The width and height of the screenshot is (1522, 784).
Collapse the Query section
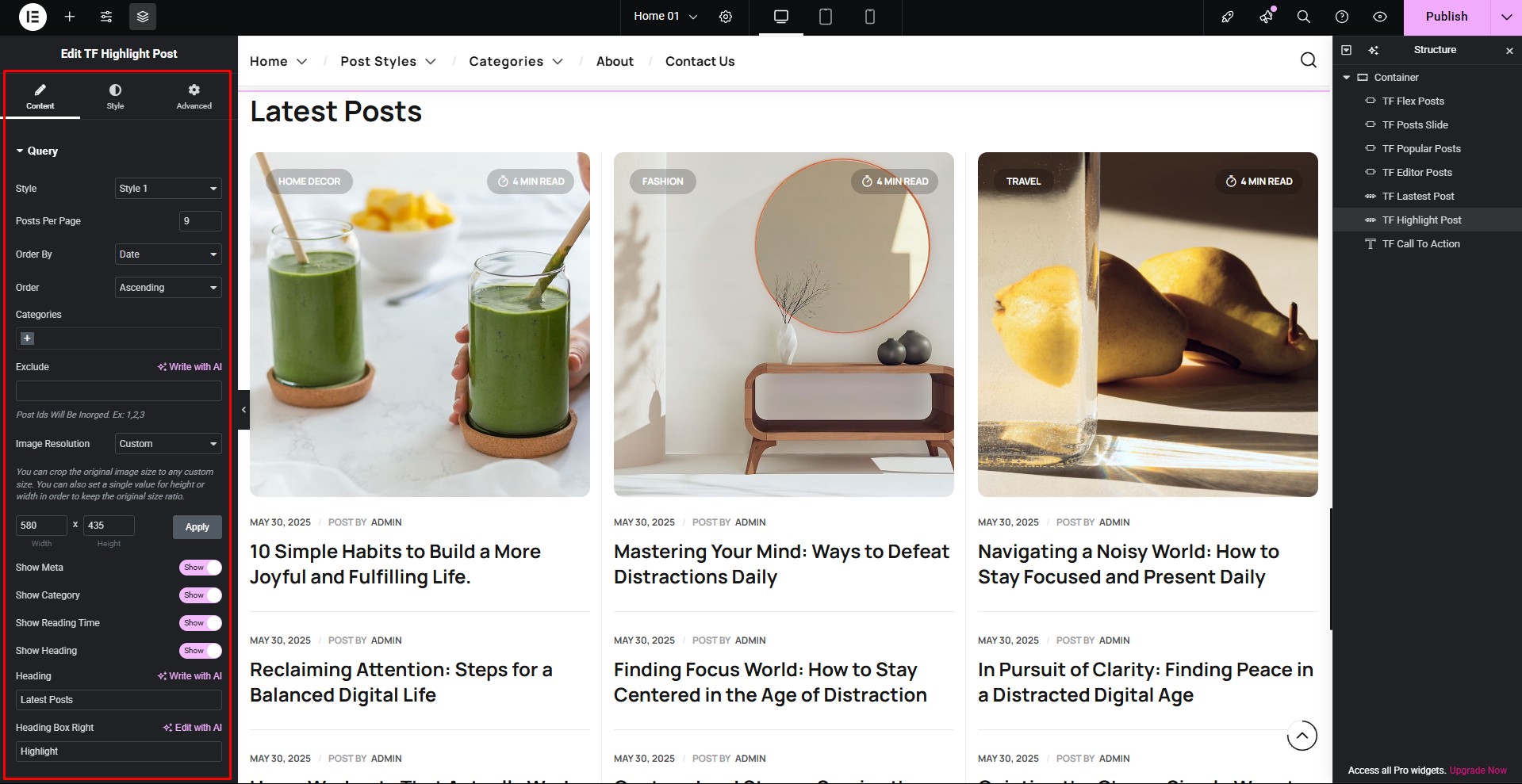(x=37, y=151)
